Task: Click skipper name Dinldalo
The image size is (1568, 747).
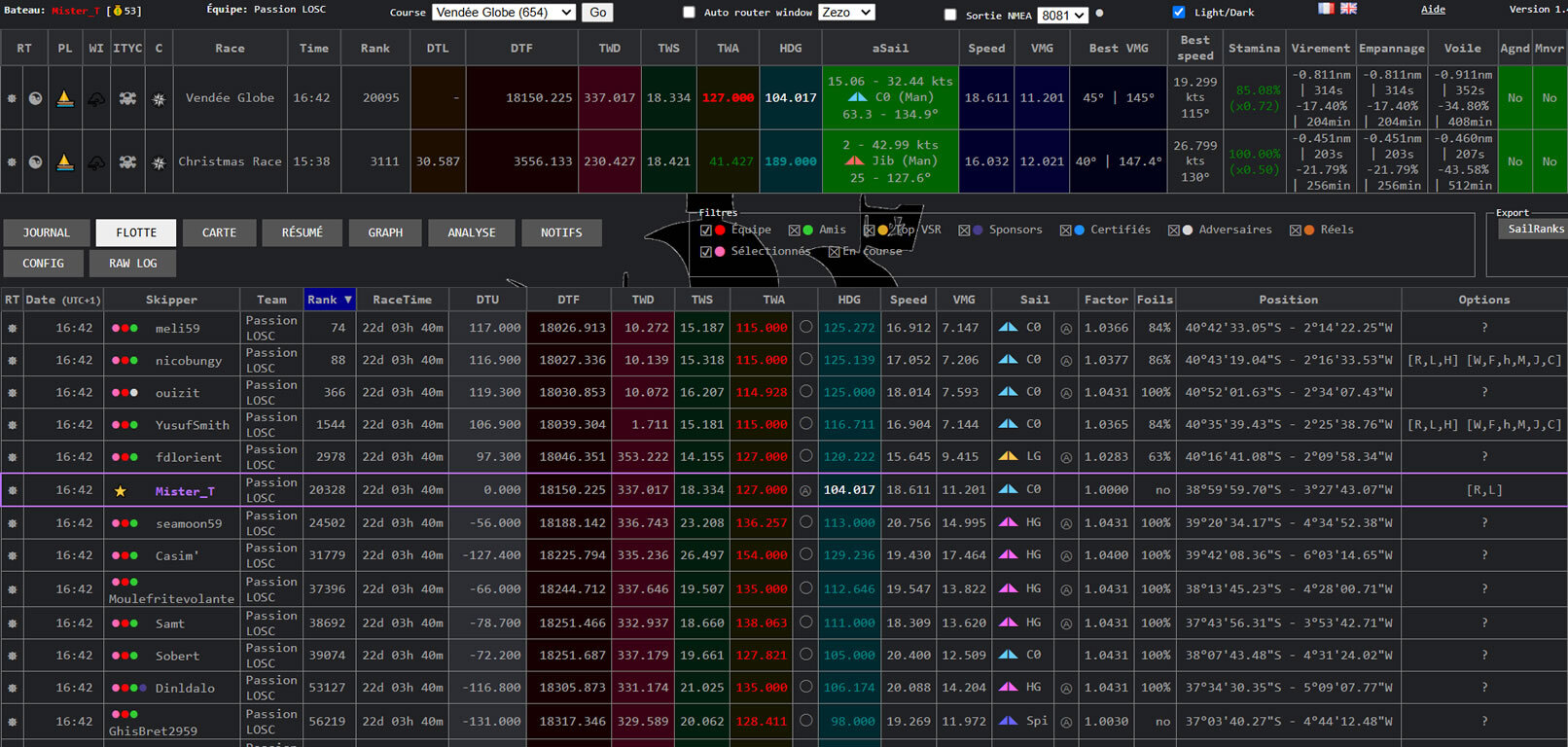Action: 185,689
